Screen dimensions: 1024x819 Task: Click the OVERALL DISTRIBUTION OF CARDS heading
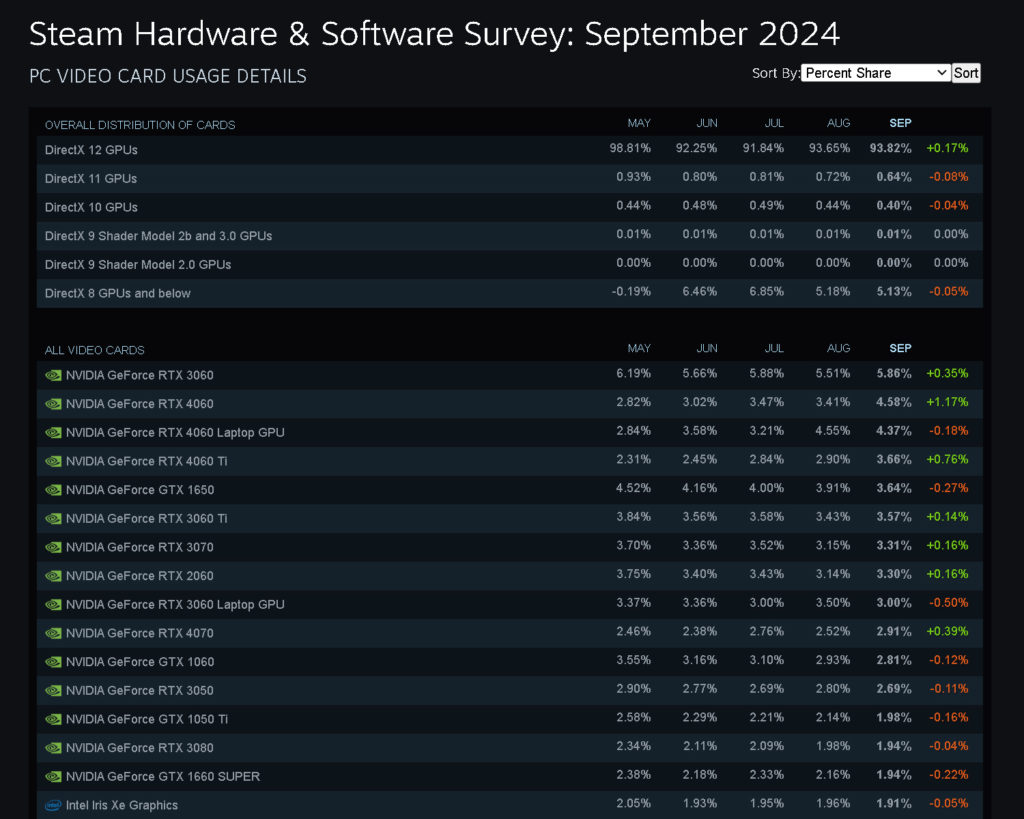point(140,125)
